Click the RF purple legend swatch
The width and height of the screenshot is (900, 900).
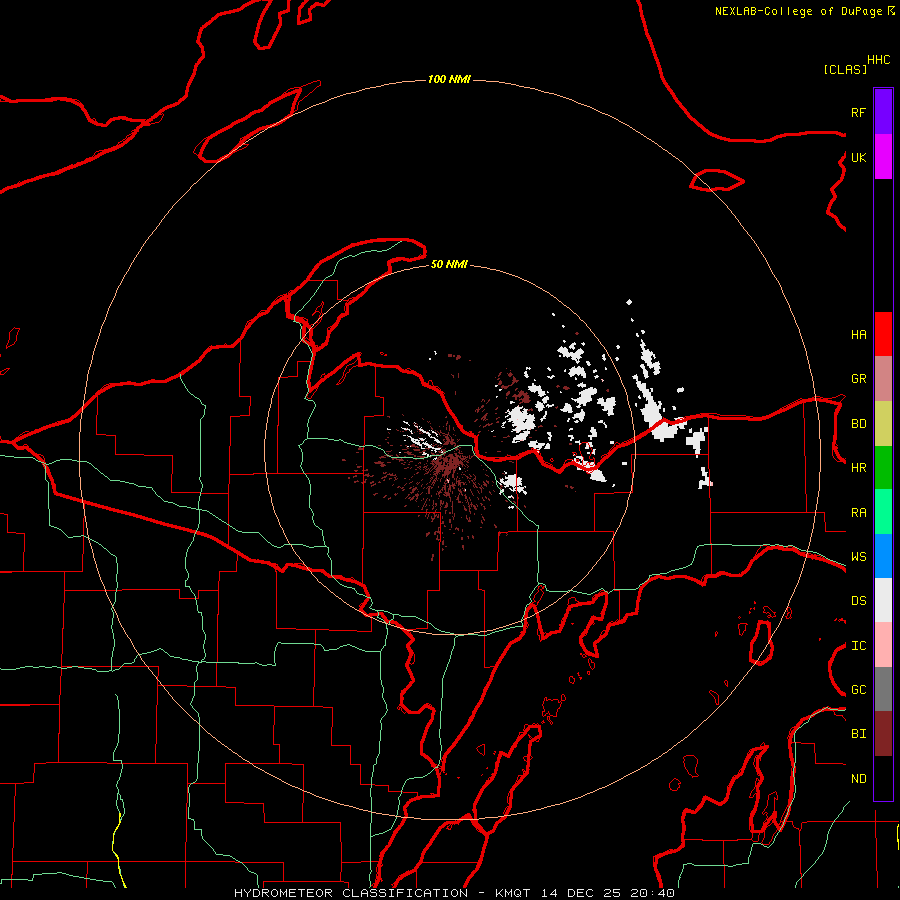(883, 112)
